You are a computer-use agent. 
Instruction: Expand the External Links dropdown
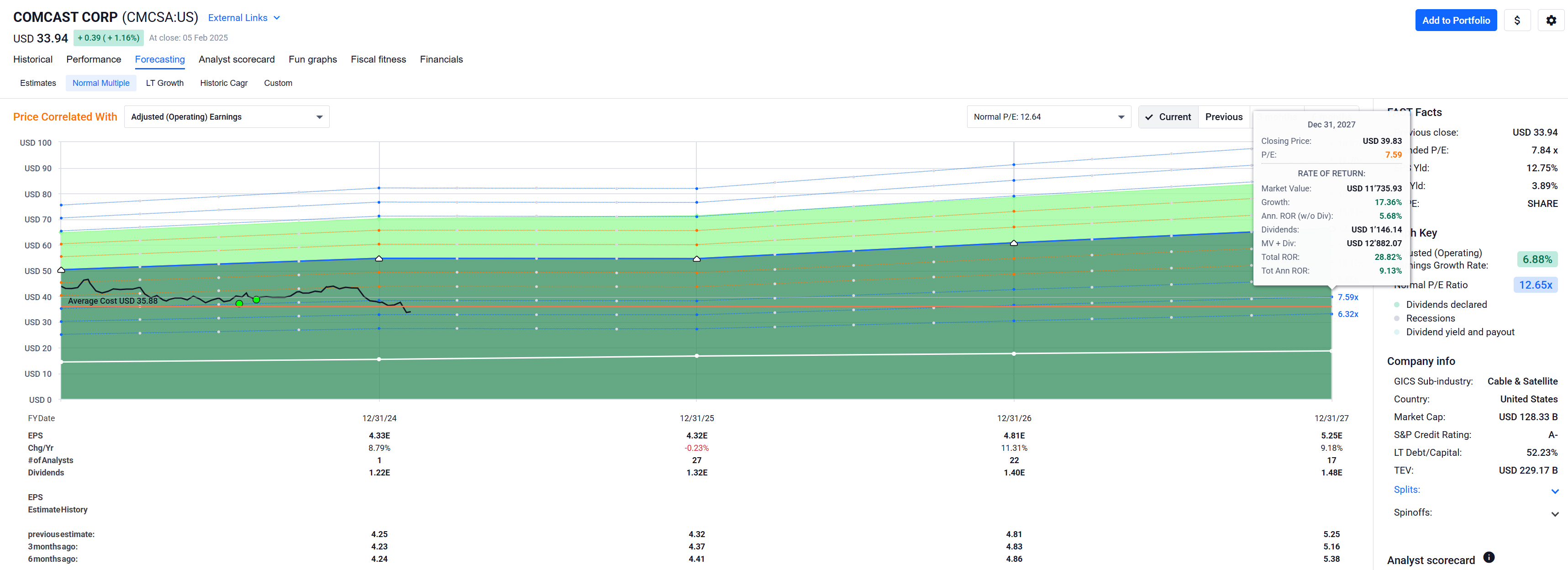click(243, 18)
